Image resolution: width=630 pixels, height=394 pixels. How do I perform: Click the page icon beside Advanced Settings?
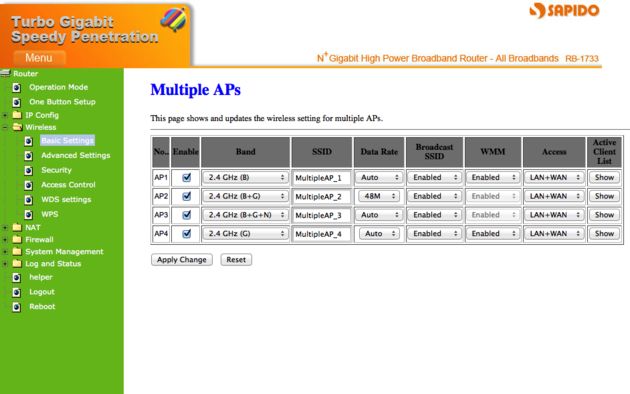[x=29, y=156]
